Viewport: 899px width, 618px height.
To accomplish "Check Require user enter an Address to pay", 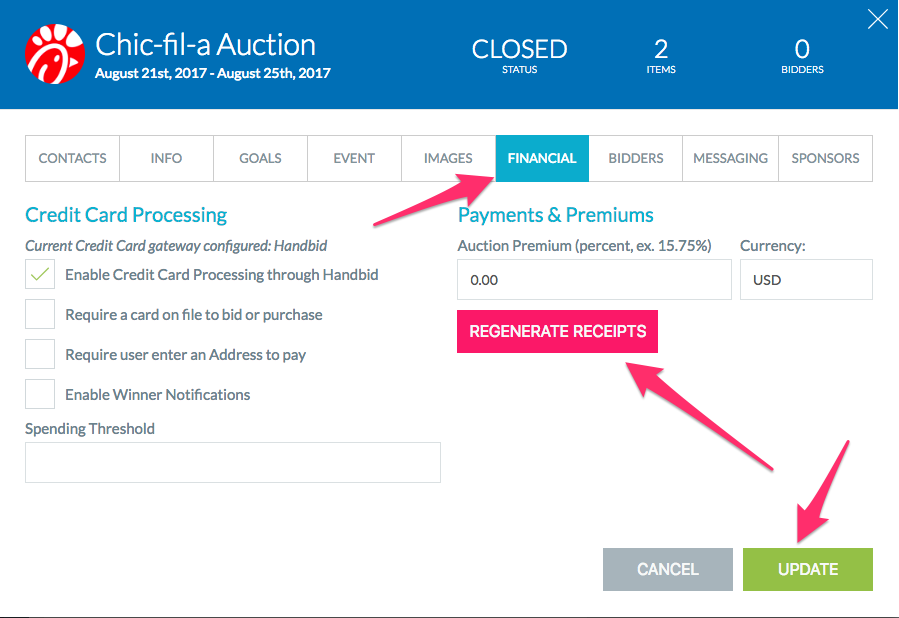I will pyautogui.click(x=40, y=354).
